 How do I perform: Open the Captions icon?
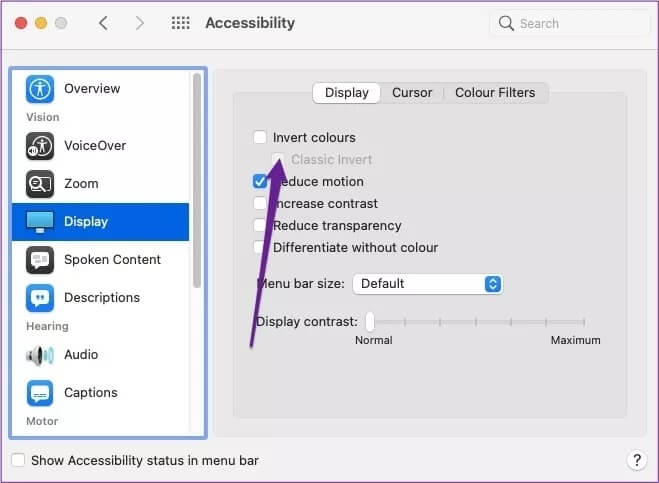40,393
